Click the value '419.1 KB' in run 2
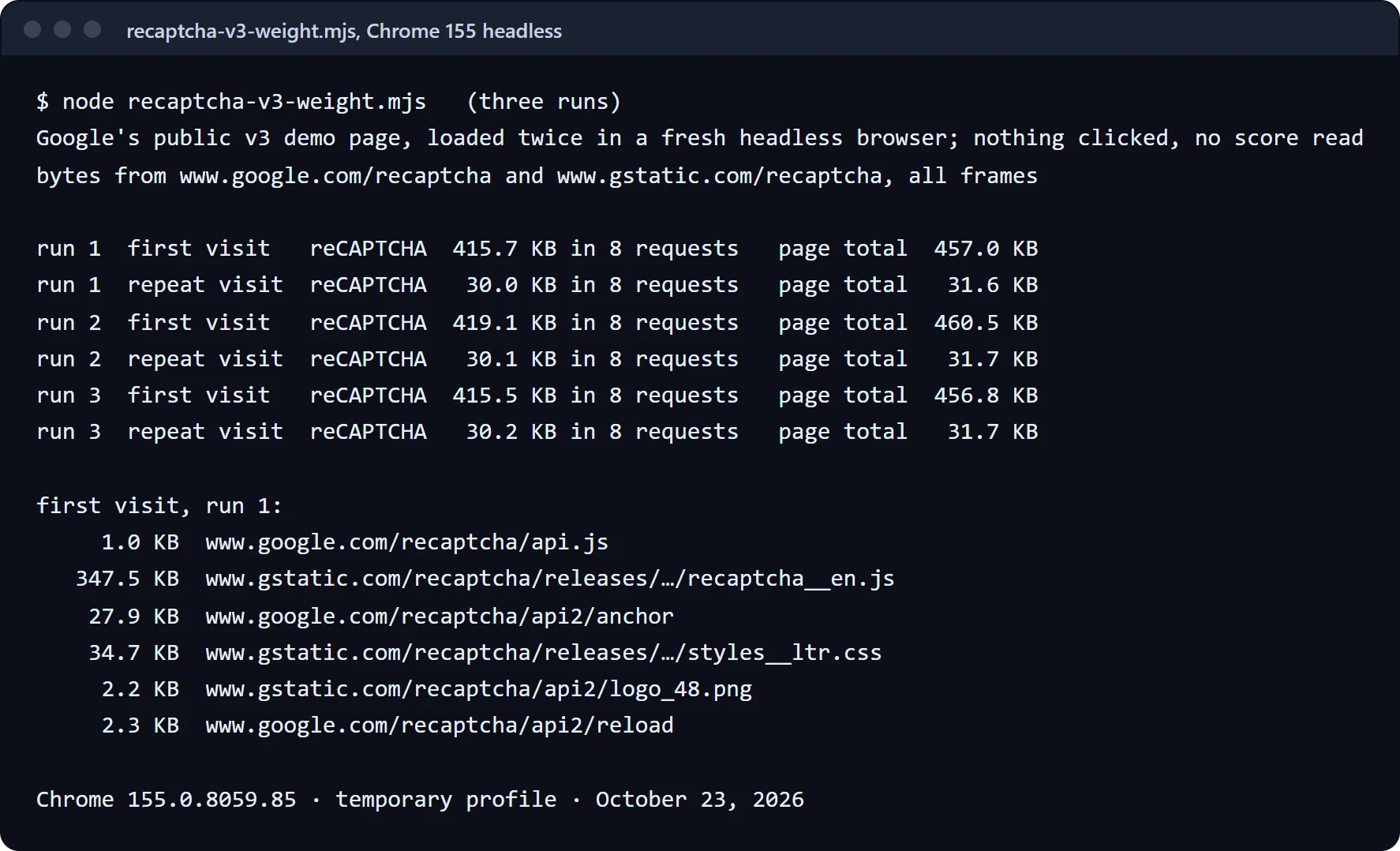Image resolution: width=1400 pixels, height=851 pixels. 504,322
